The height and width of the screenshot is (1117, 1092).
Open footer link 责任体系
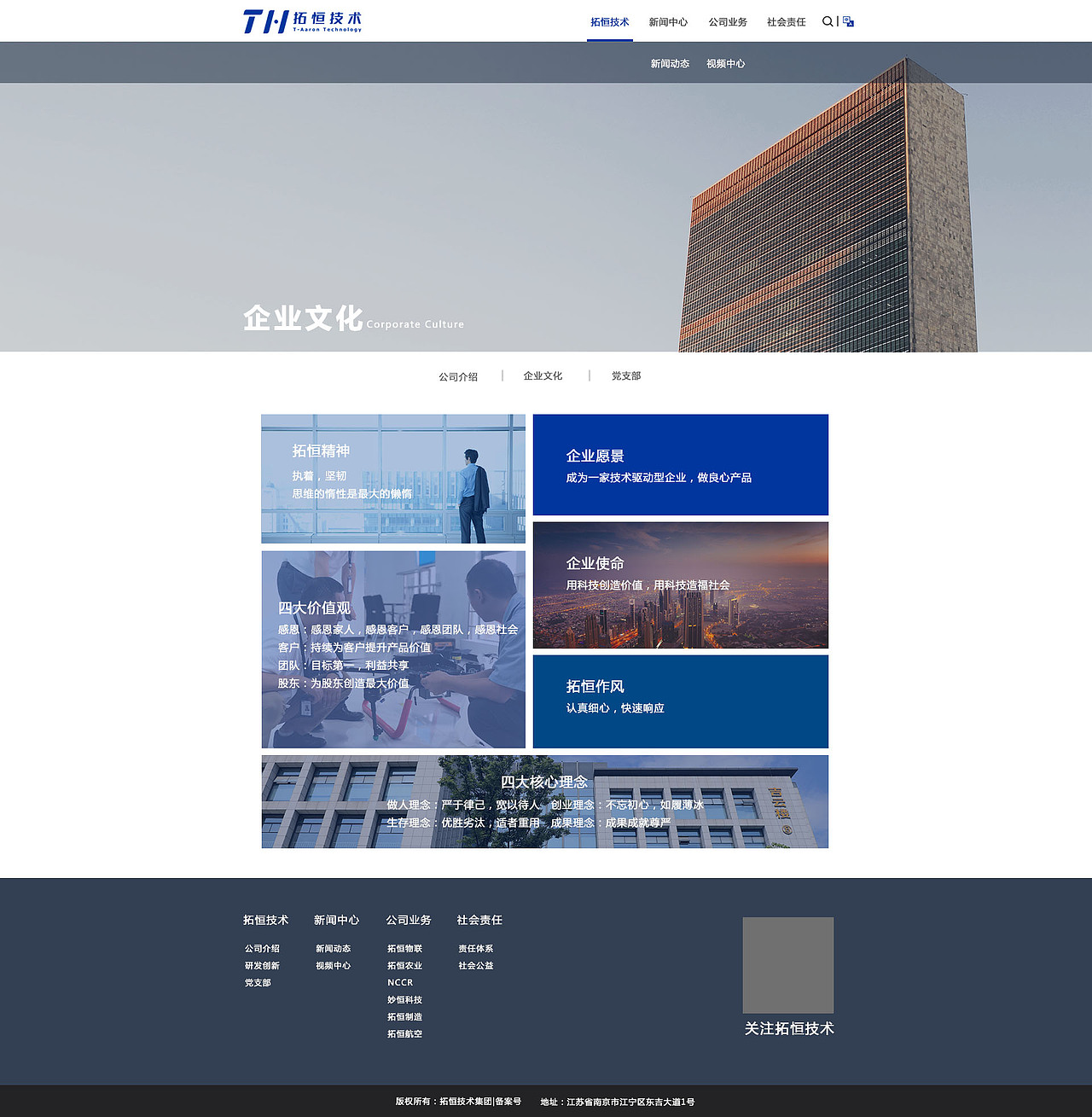tap(476, 948)
